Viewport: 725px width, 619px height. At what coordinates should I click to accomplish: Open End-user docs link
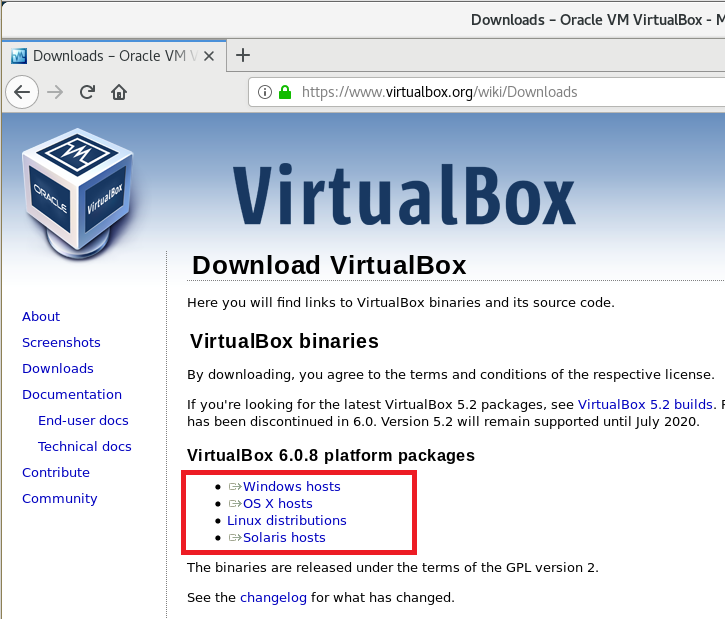[83, 420]
